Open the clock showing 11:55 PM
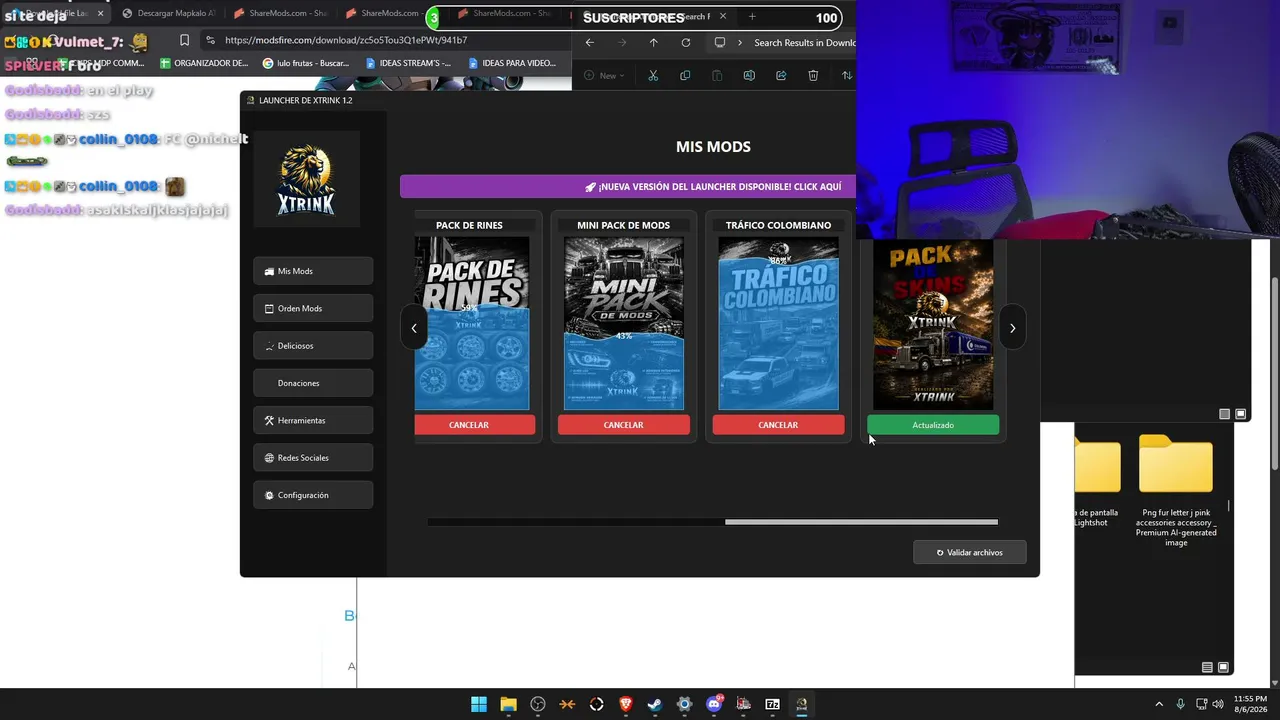 coord(1250,704)
